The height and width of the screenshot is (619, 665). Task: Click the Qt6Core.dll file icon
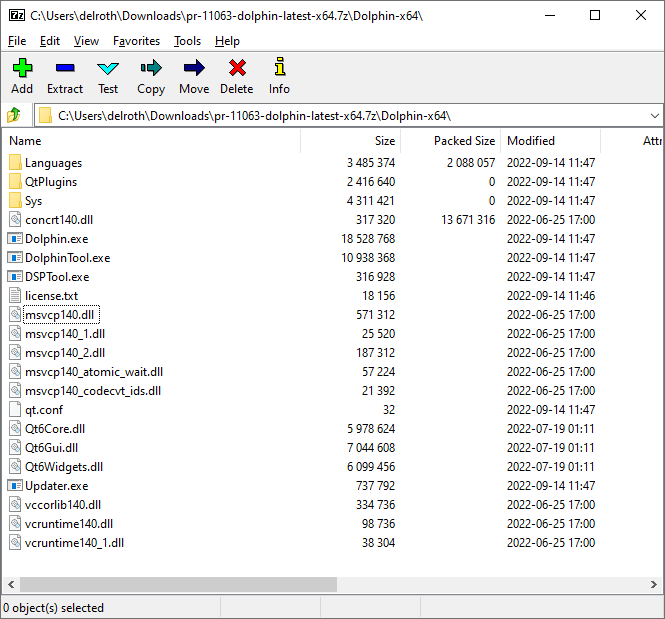click(x=15, y=429)
